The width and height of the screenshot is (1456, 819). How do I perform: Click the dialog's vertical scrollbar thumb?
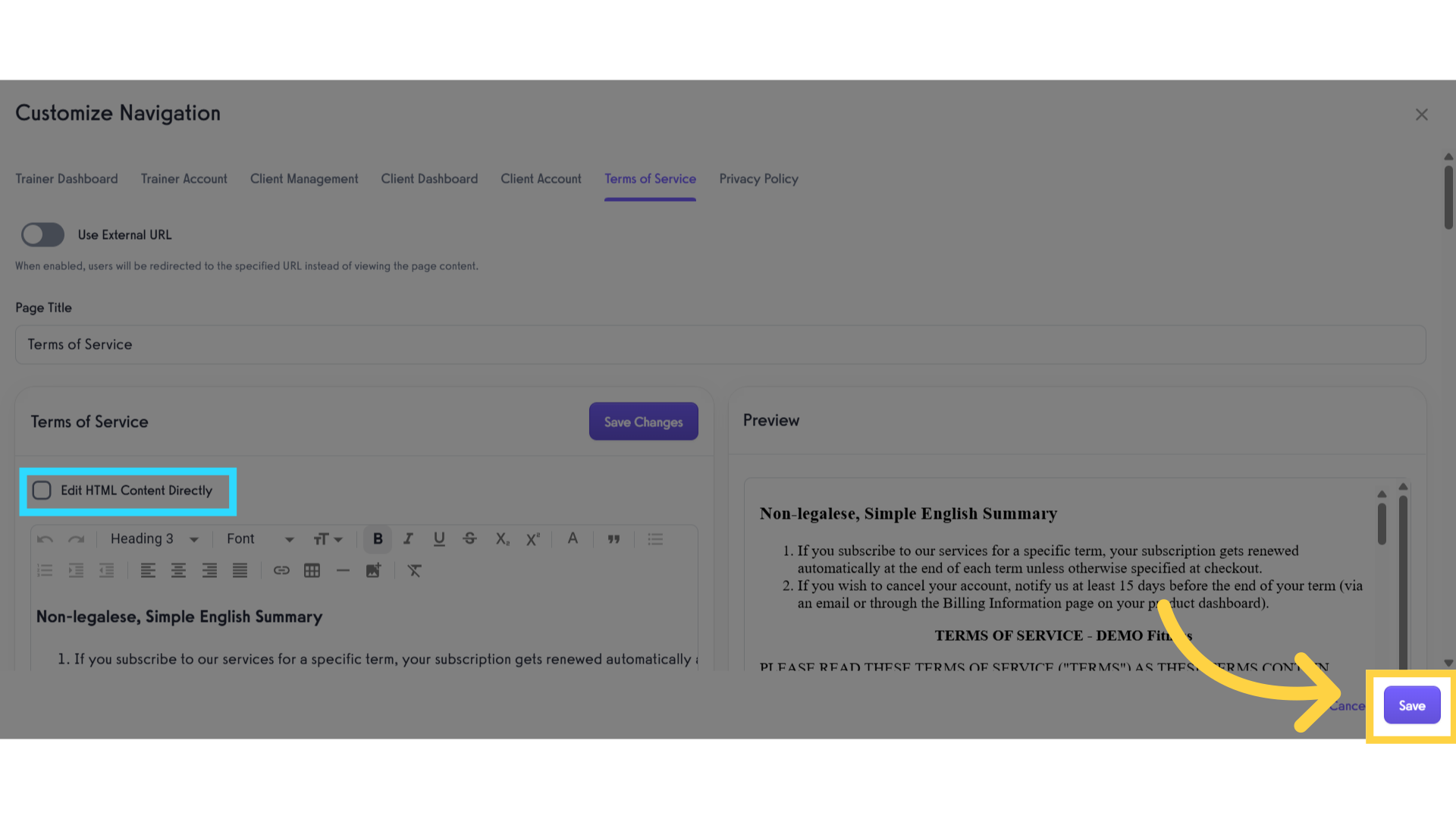pyautogui.click(x=1448, y=196)
